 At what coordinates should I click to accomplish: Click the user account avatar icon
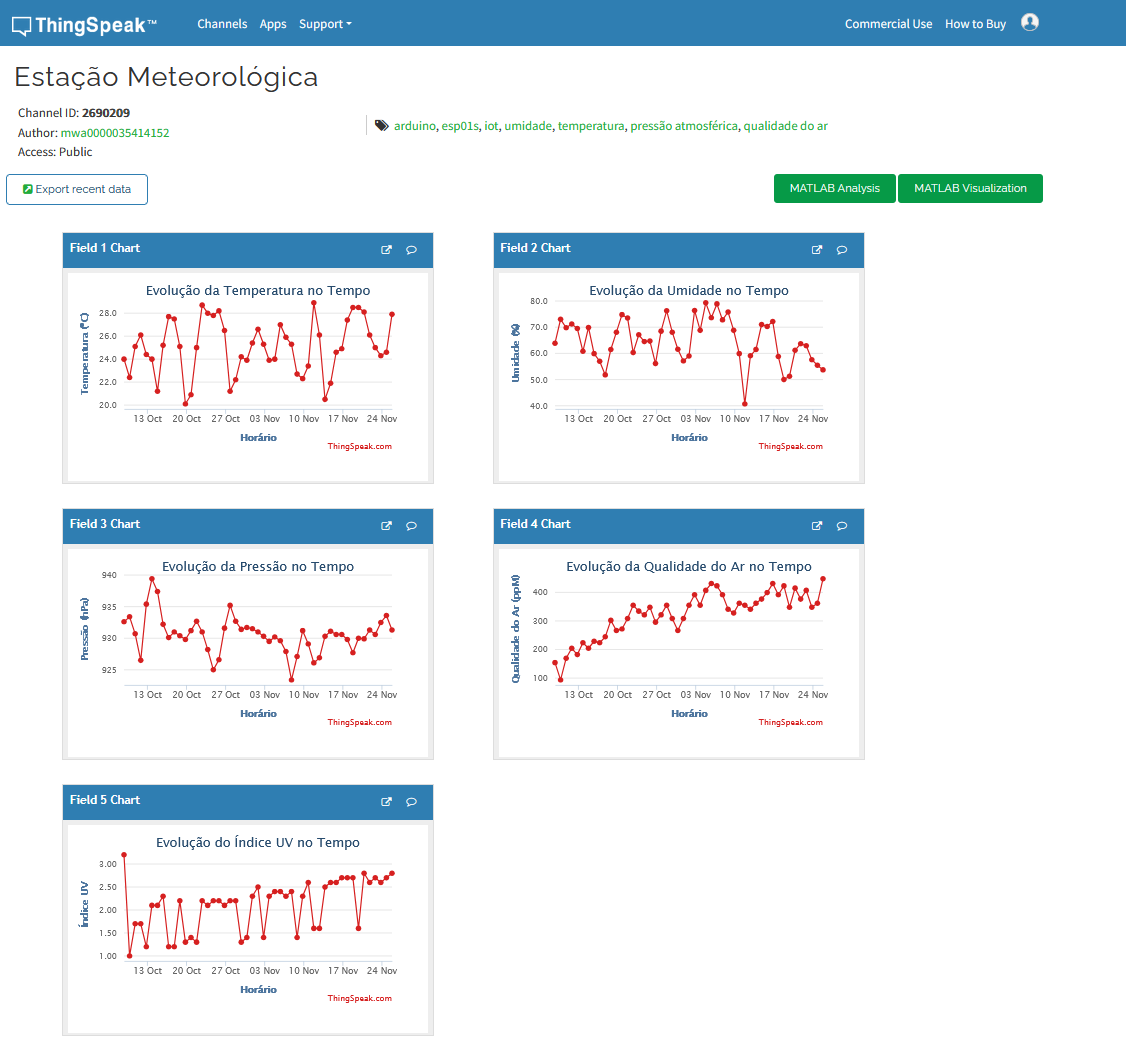(1030, 22)
